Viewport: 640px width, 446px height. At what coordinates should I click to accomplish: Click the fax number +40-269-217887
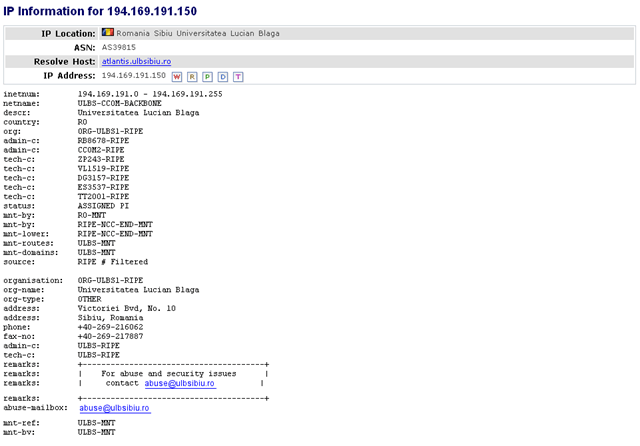(110, 335)
